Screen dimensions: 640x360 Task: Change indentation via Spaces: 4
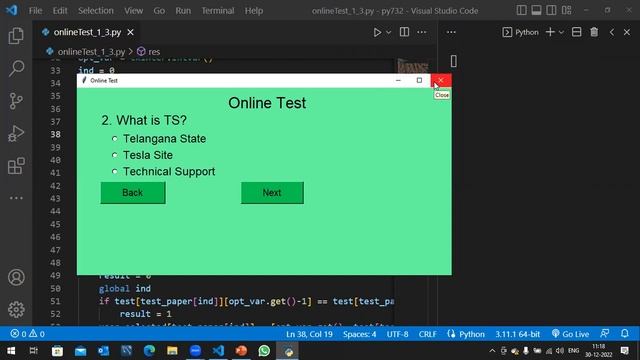360,334
